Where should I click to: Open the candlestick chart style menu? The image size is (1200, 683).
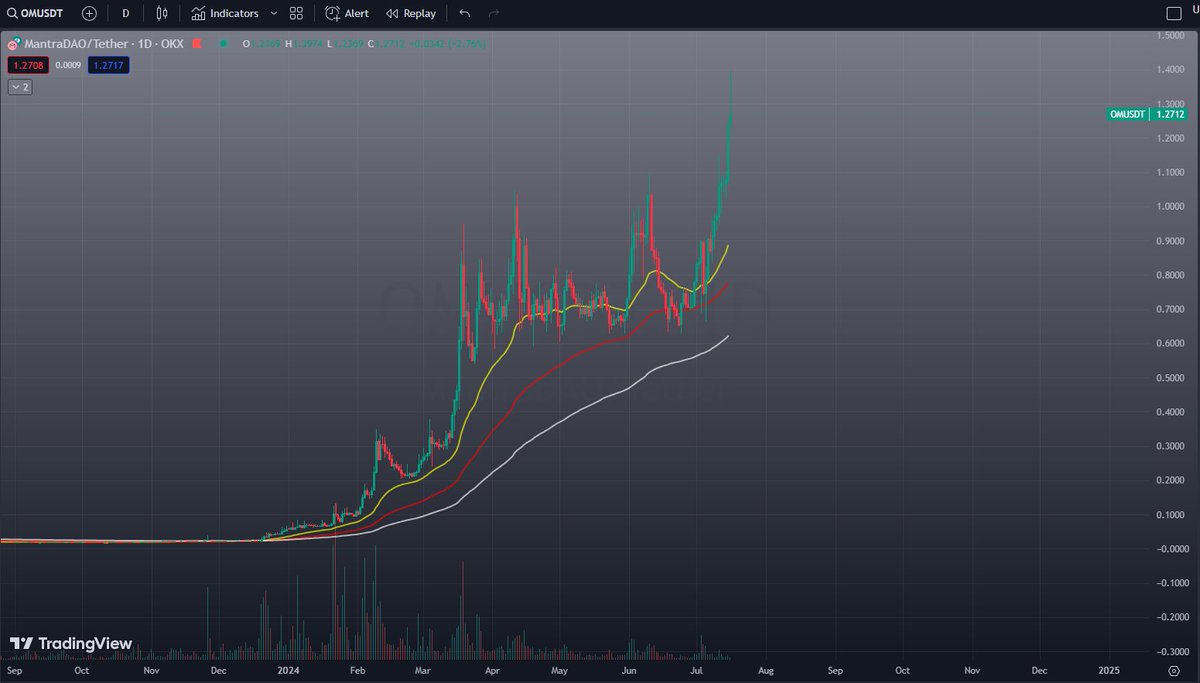point(162,14)
